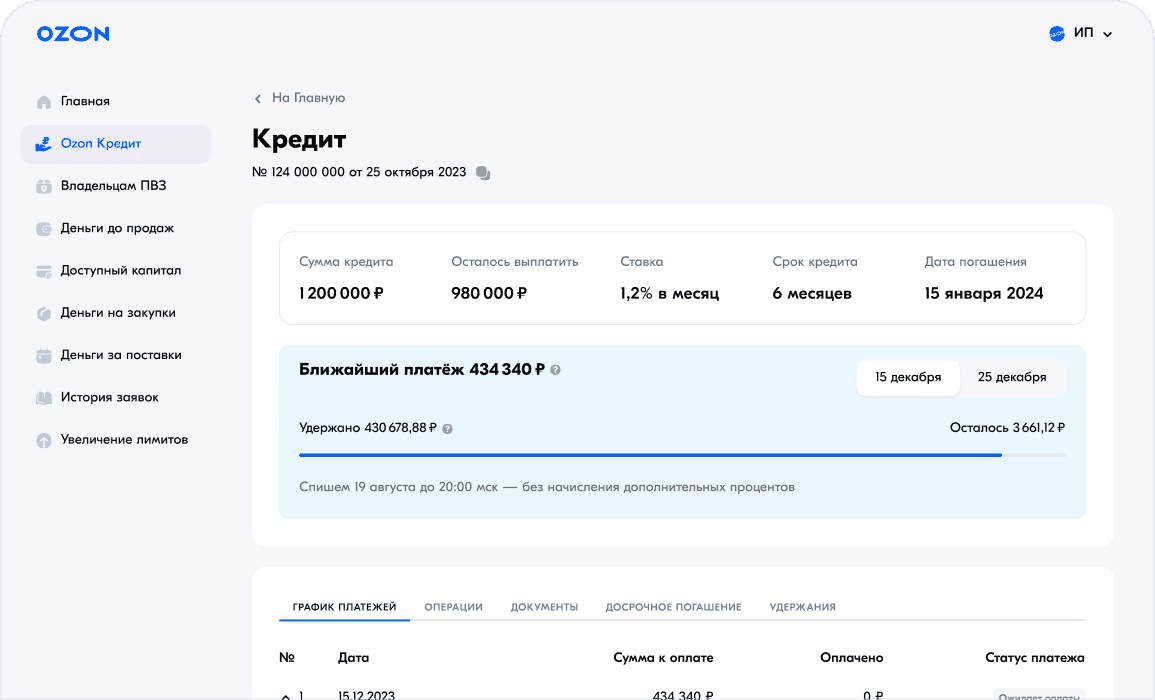Click the Оплачено column header

pyautogui.click(x=852, y=658)
